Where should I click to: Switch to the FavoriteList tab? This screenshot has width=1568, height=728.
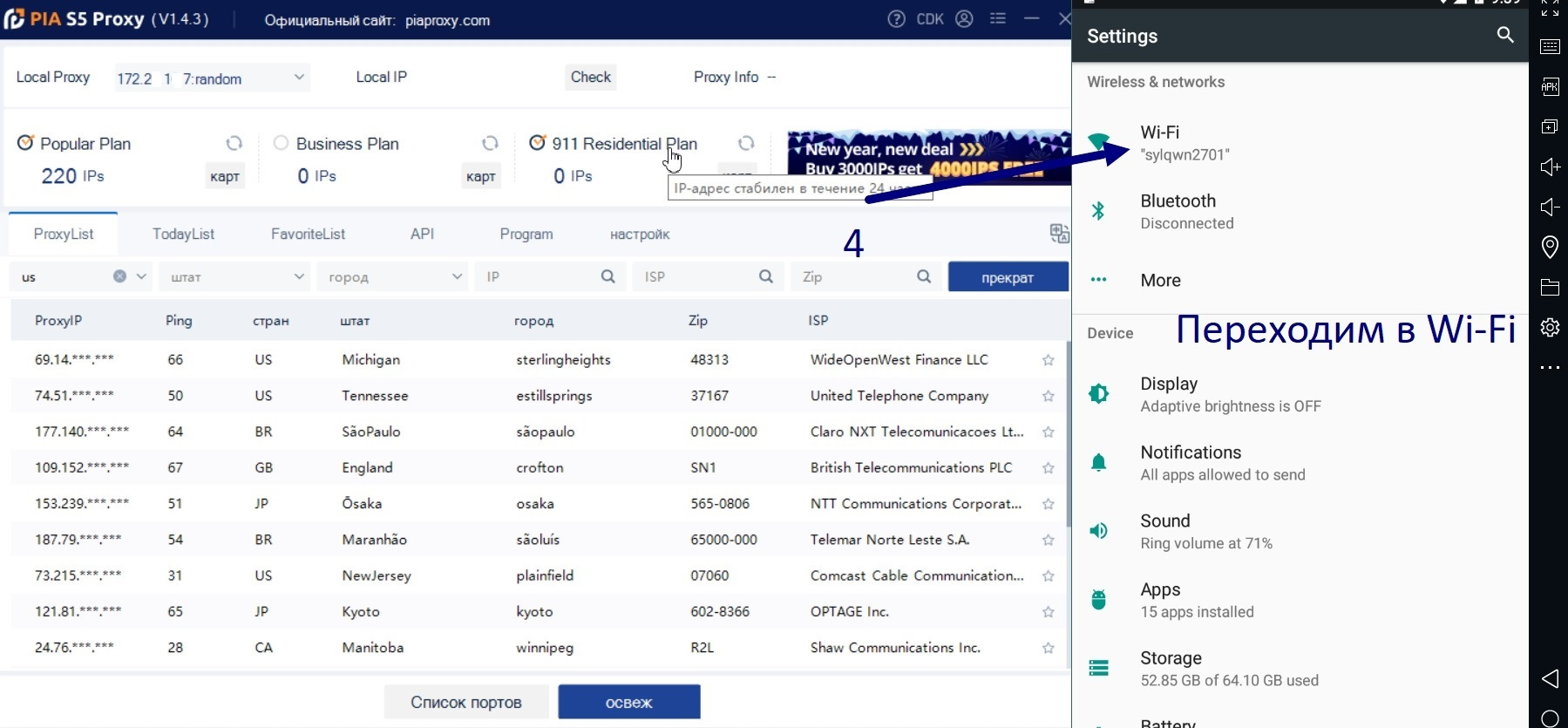click(x=308, y=235)
